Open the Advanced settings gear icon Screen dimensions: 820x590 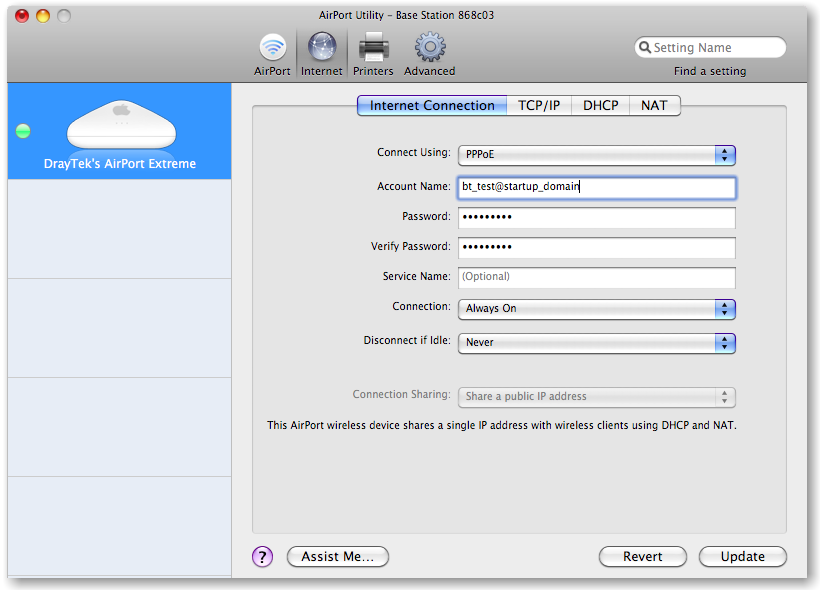pyautogui.click(x=429, y=52)
